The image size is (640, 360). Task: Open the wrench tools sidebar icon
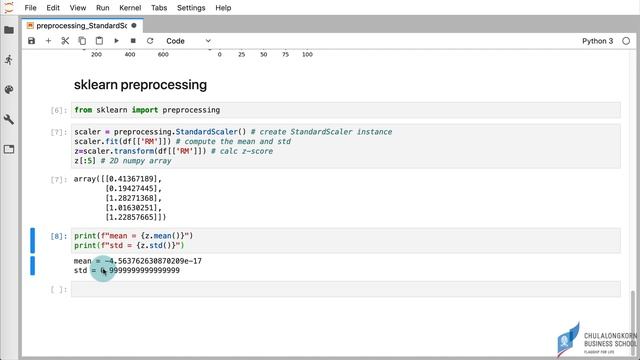(9, 120)
